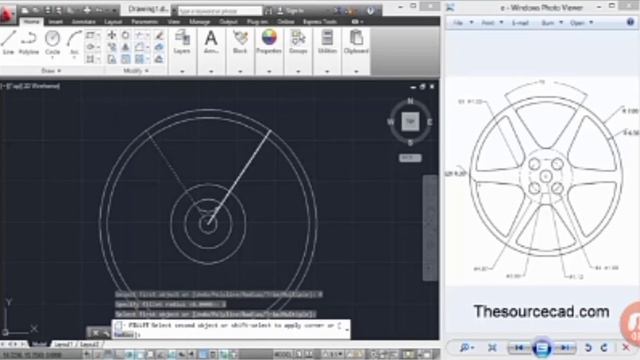Expand the arrow under Layers panel

(x=182, y=71)
